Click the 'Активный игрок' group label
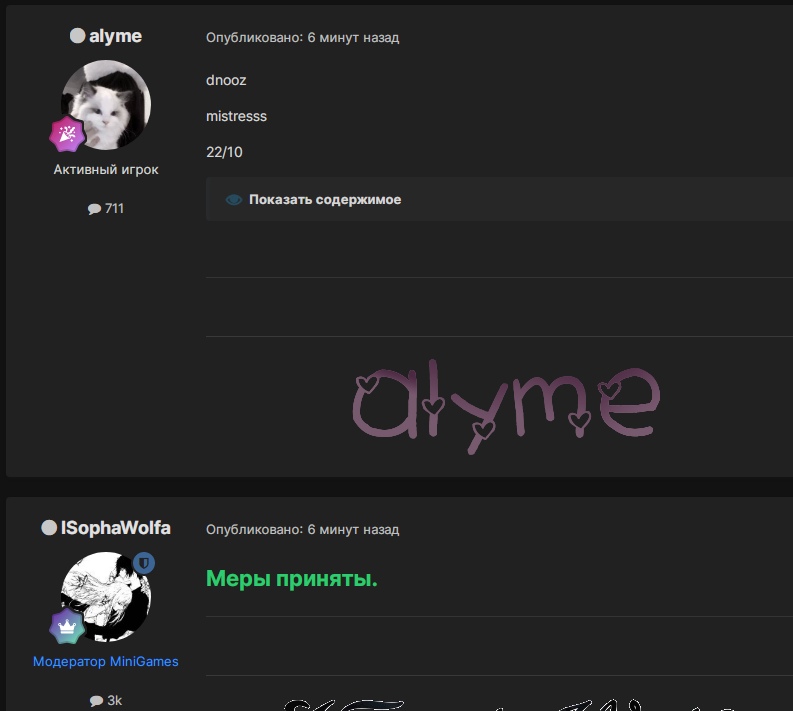The height and width of the screenshot is (711, 793). tap(106, 170)
